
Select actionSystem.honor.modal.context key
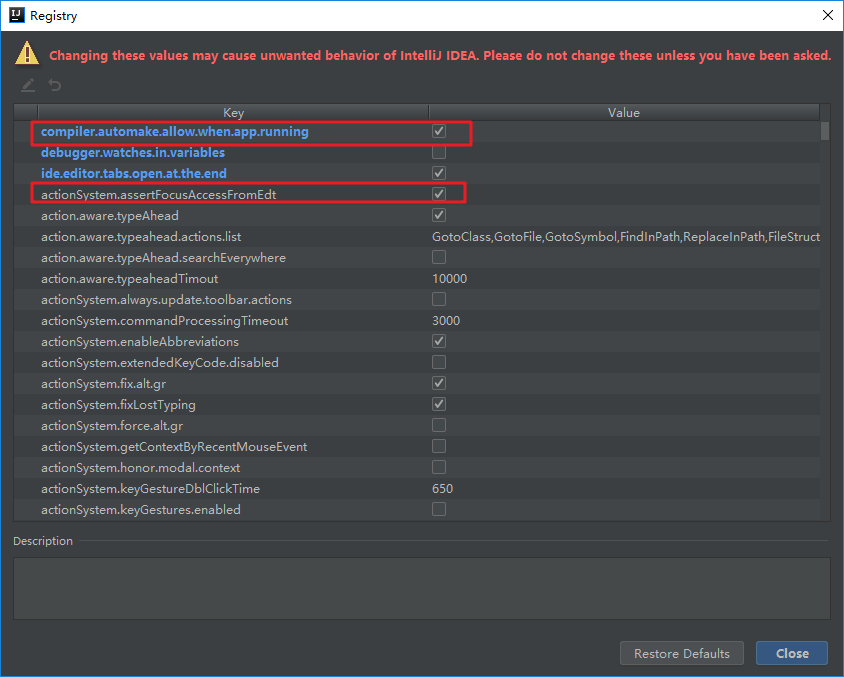click(140, 468)
